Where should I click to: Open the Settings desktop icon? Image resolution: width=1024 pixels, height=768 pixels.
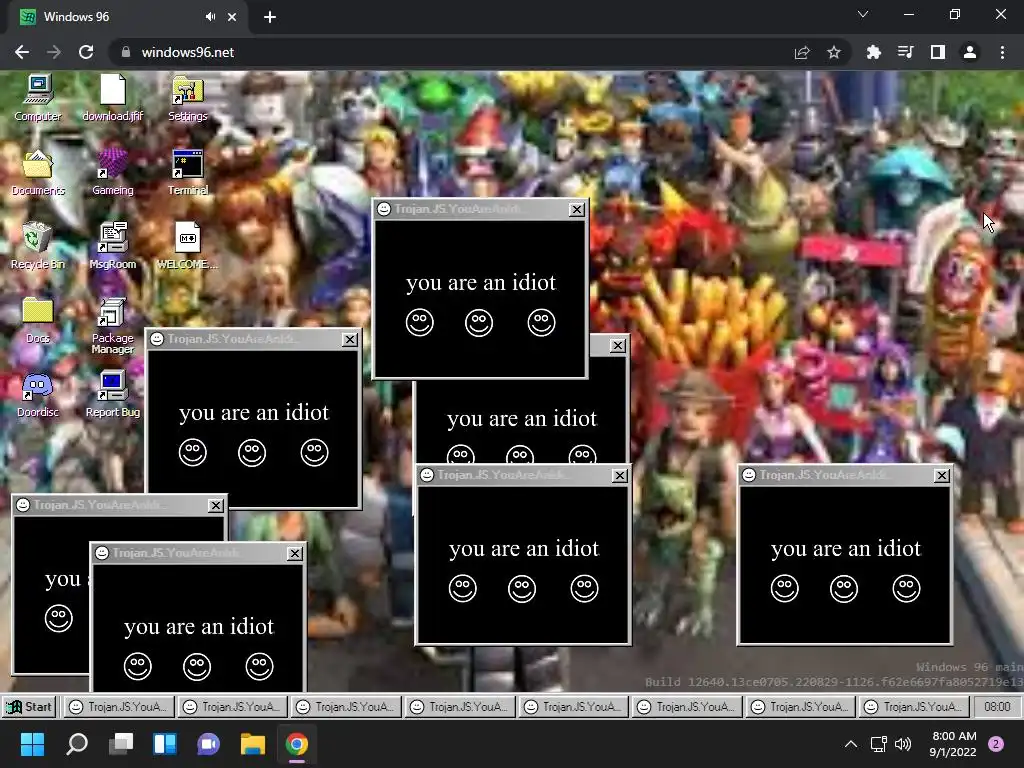pos(187,98)
